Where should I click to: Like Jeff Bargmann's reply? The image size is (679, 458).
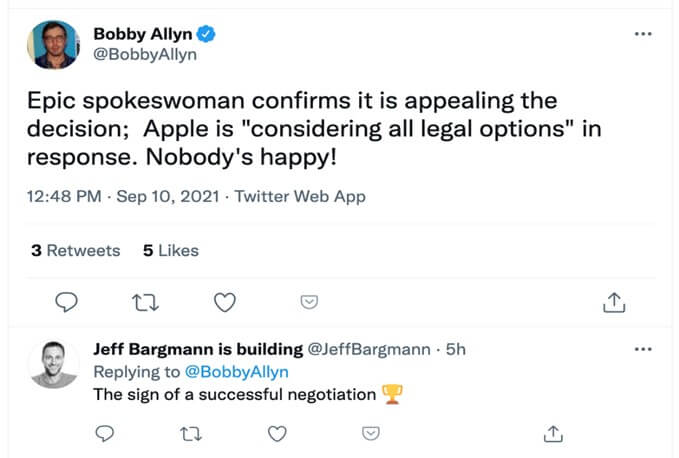point(277,433)
